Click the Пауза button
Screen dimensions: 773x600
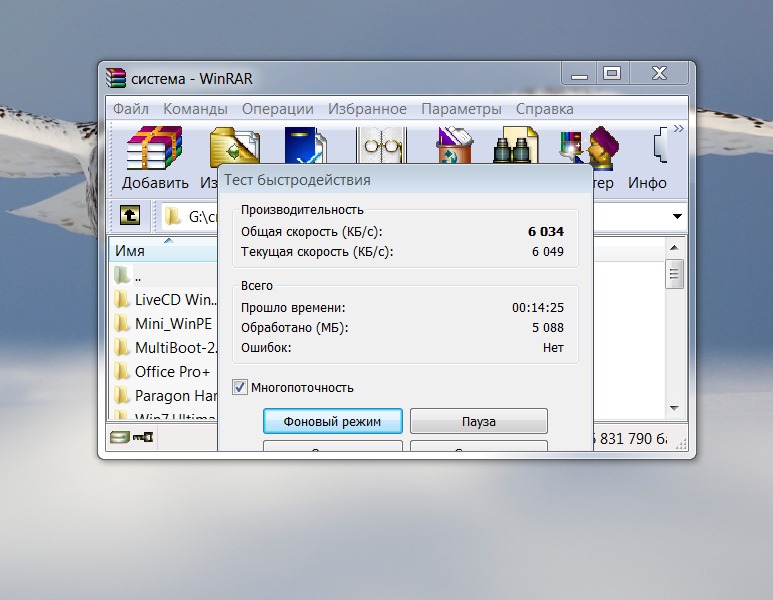pos(479,421)
